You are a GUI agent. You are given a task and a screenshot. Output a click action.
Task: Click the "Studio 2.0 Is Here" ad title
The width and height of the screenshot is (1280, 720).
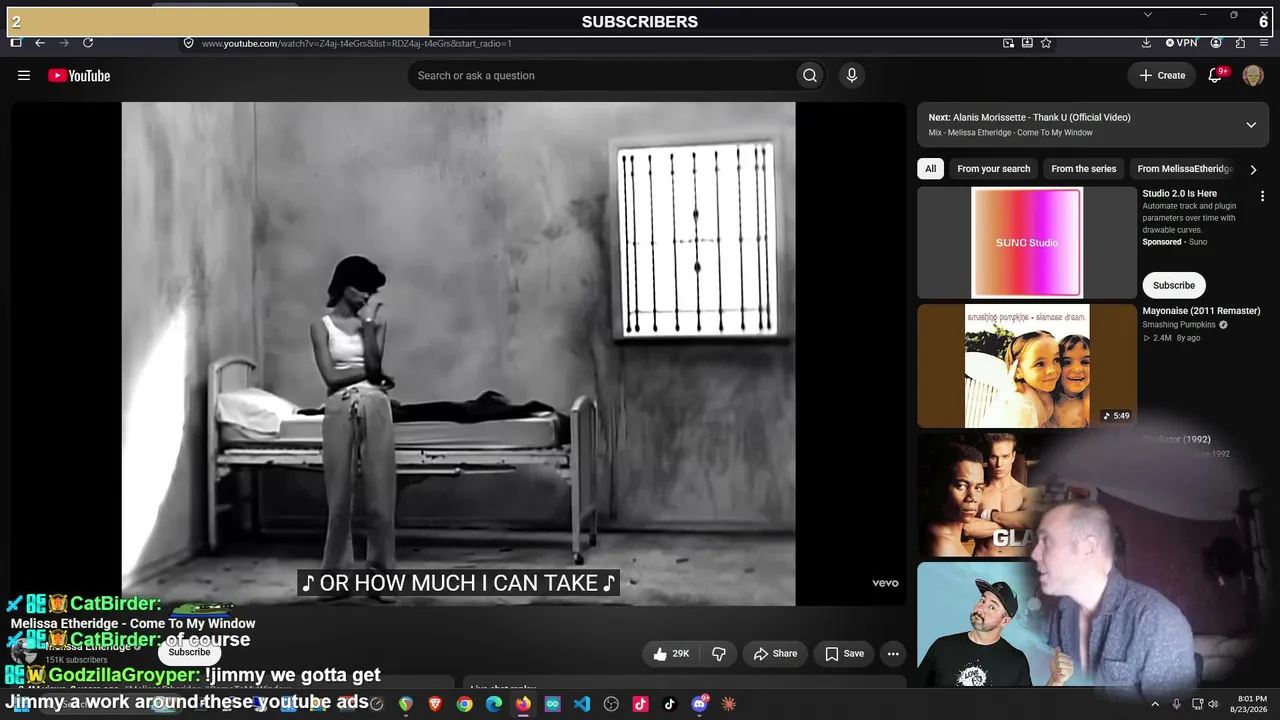1180,194
